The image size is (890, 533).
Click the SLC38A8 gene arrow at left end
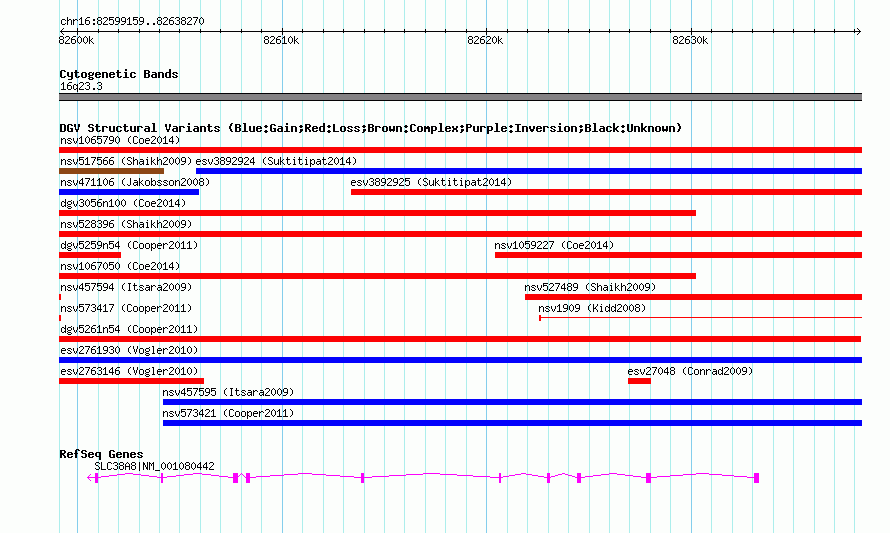point(90,478)
